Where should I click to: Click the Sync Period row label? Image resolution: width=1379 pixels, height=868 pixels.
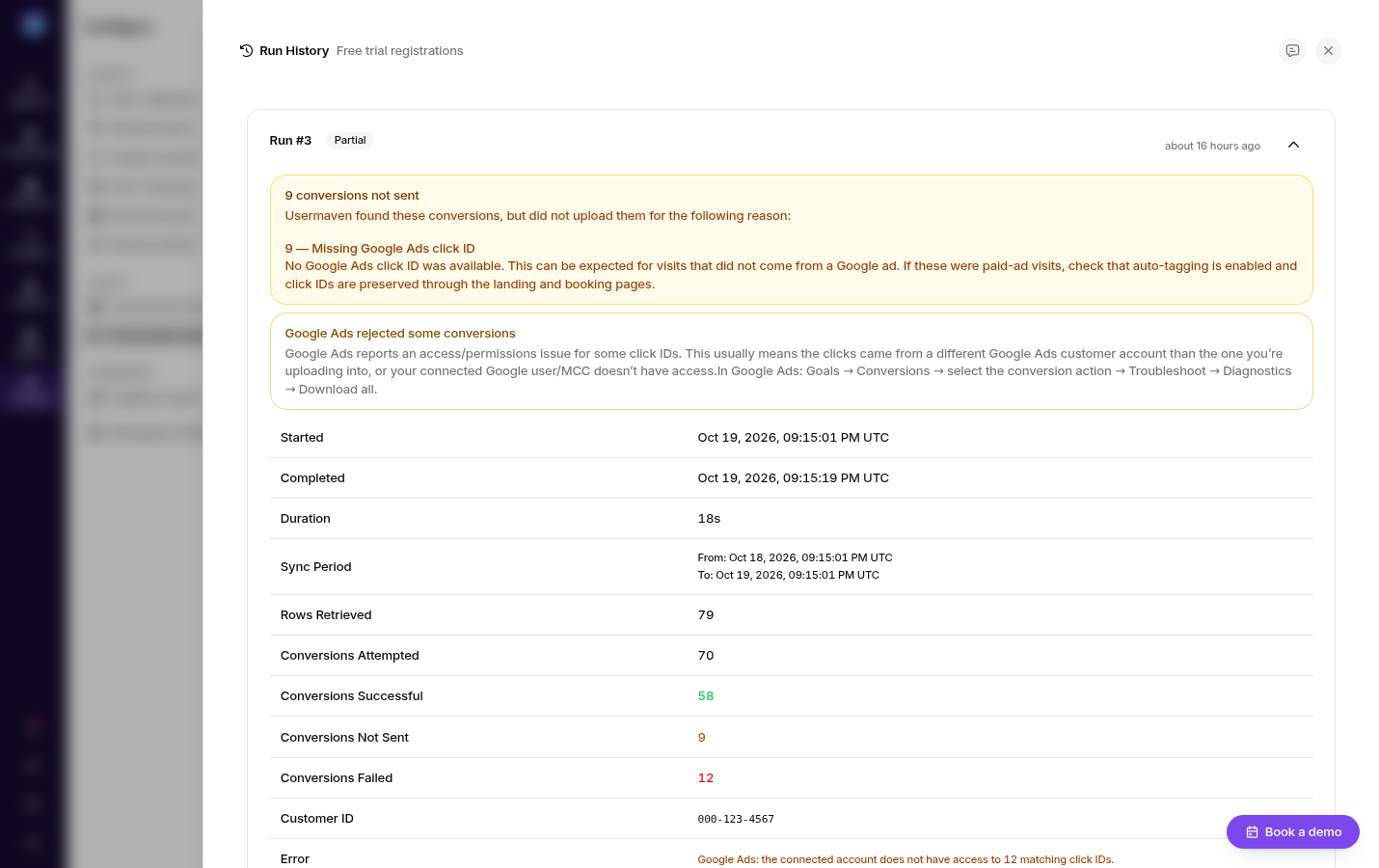tap(315, 567)
